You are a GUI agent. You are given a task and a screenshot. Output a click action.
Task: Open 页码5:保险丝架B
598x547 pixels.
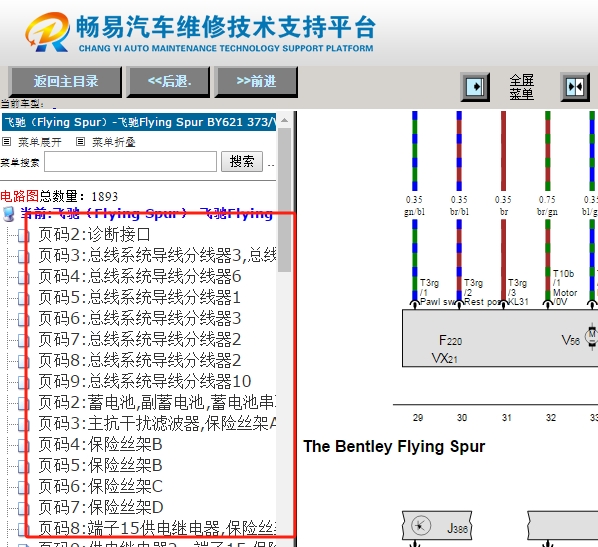[100, 465]
